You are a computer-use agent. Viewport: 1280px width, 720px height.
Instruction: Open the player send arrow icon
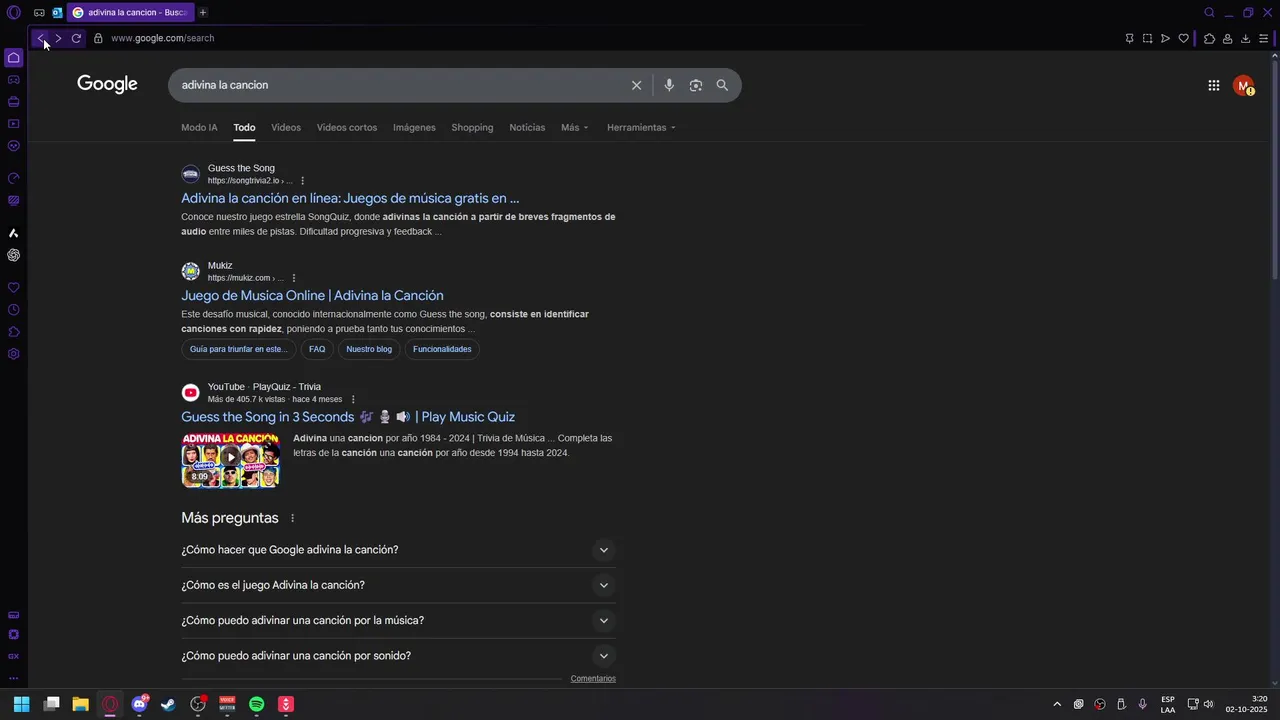point(1165,38)
